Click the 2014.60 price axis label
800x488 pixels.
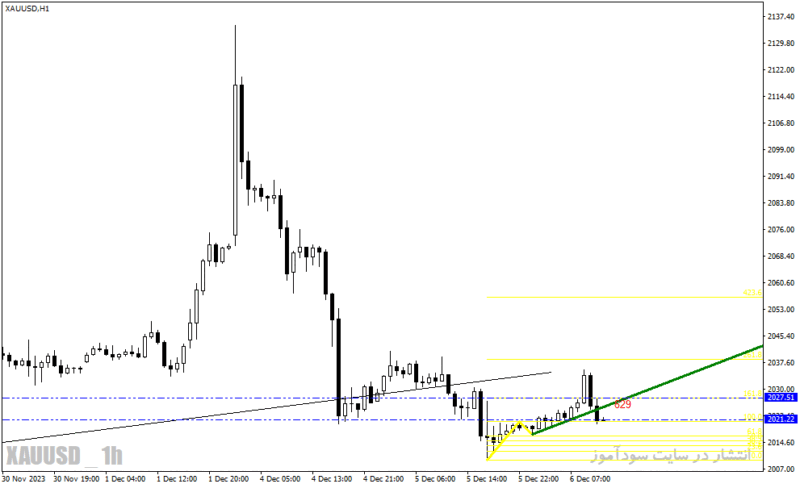tap(781, 442)
